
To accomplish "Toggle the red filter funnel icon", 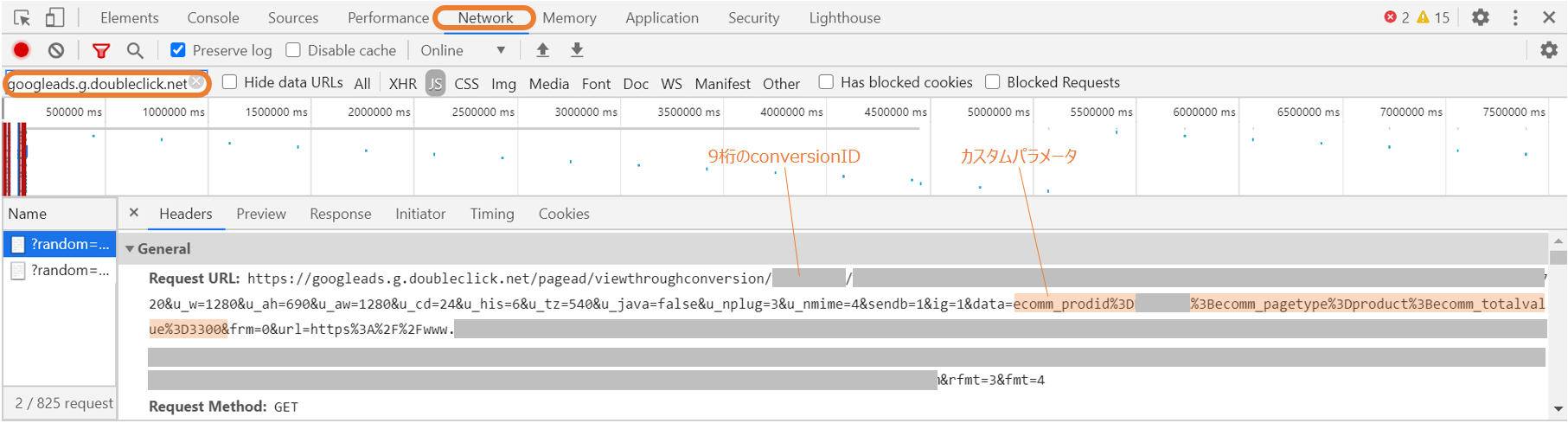I will (x=101, y=50).
